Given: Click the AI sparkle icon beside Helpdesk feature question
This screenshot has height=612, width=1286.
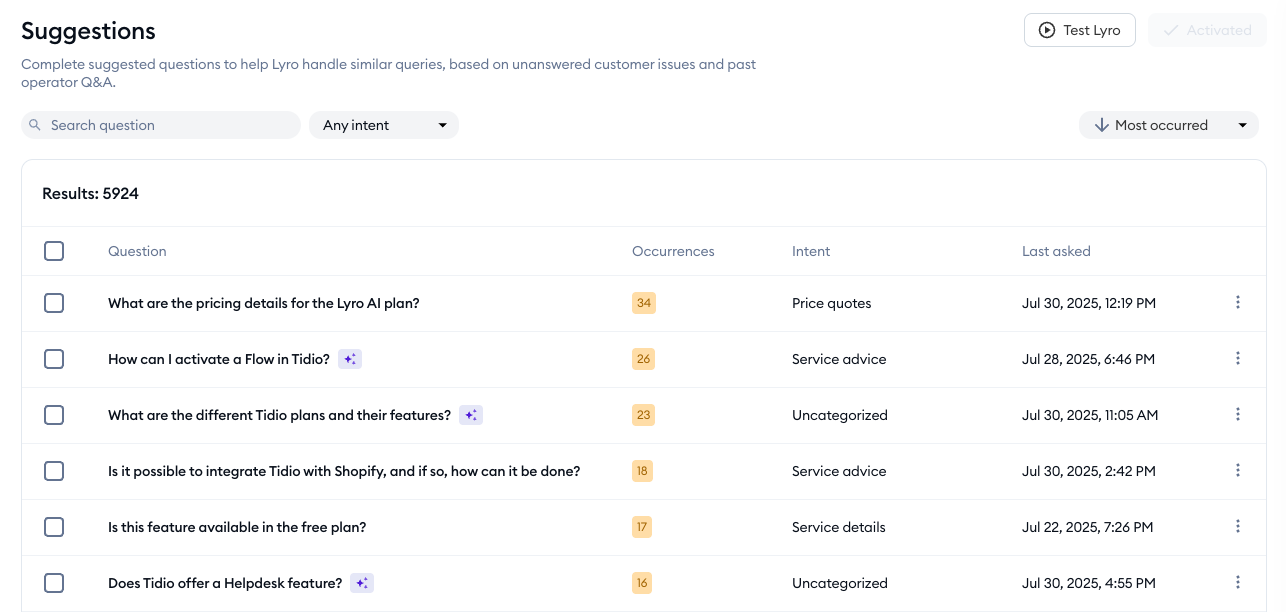Looking at the screenshot, I should tap(362, 583).
